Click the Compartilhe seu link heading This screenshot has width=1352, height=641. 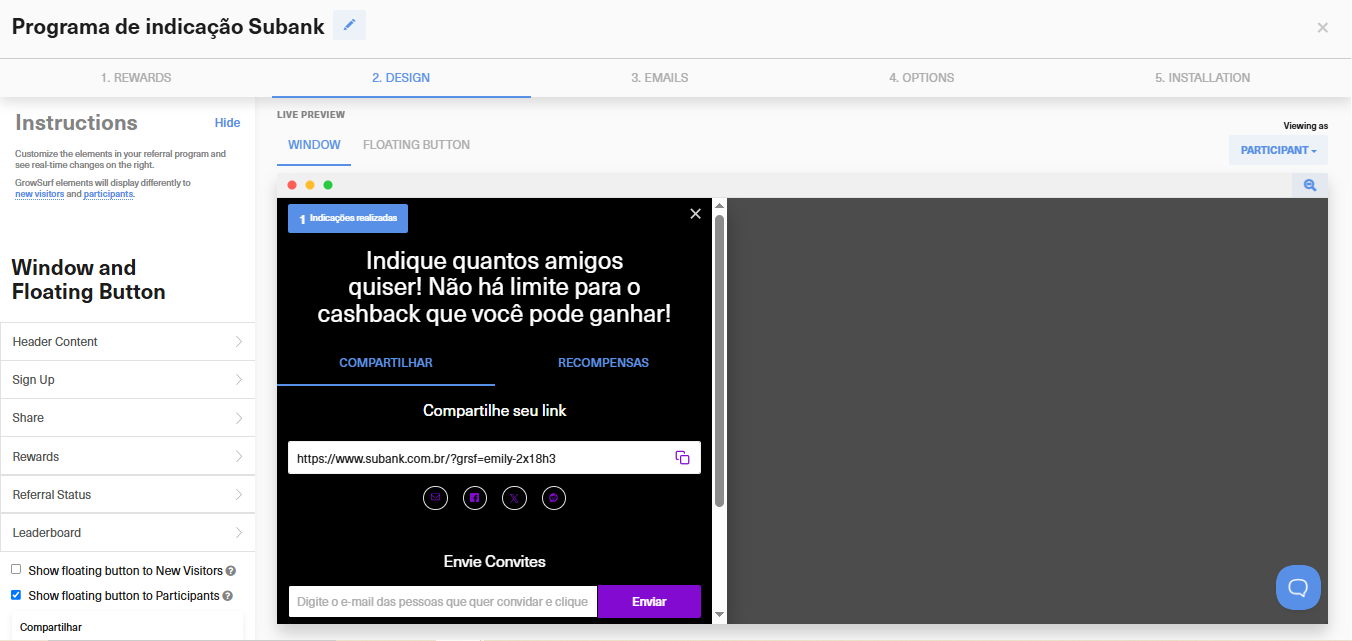tap(495, 411)
